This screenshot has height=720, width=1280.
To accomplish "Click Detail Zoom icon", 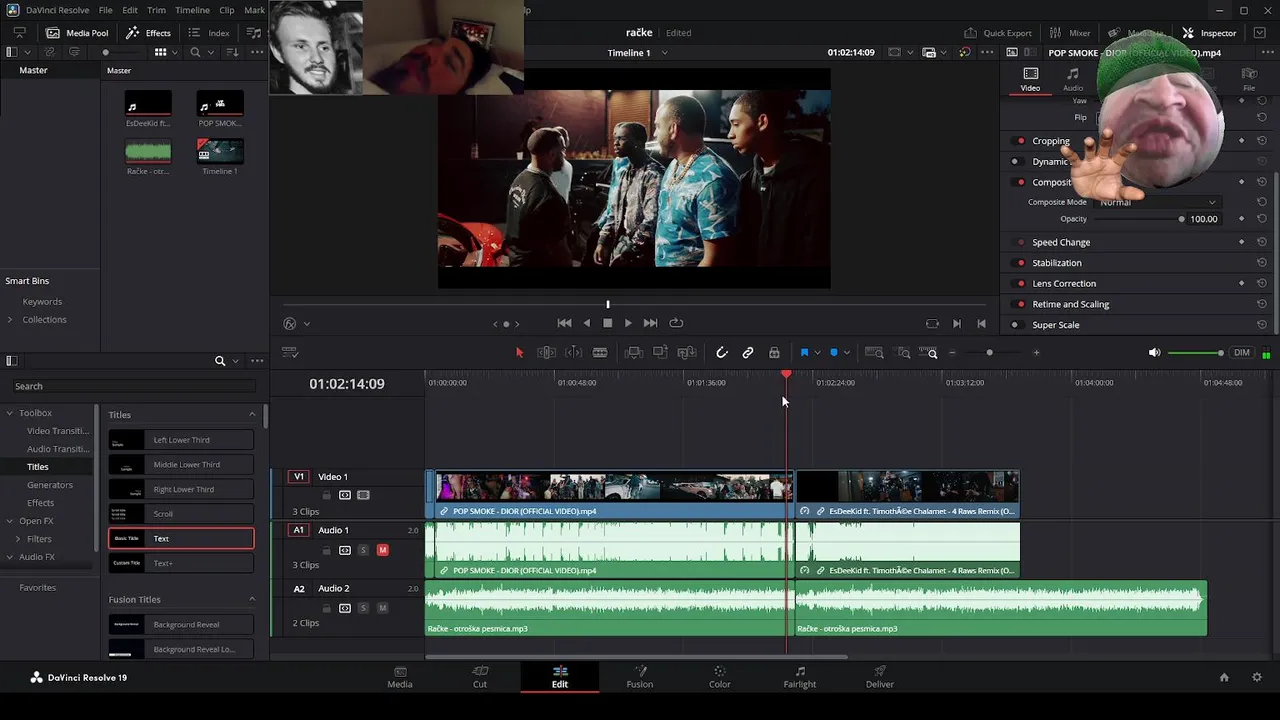I will (904, 353).
